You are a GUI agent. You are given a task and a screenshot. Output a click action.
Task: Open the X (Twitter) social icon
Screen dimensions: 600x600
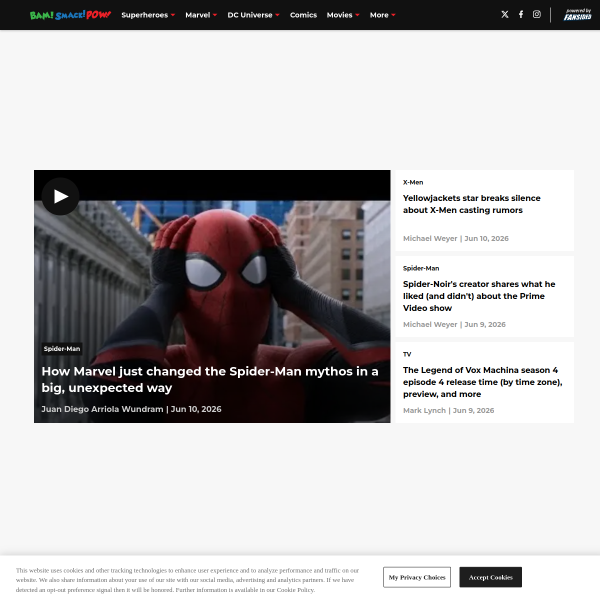pyautogui.click(x=505, y=15)
